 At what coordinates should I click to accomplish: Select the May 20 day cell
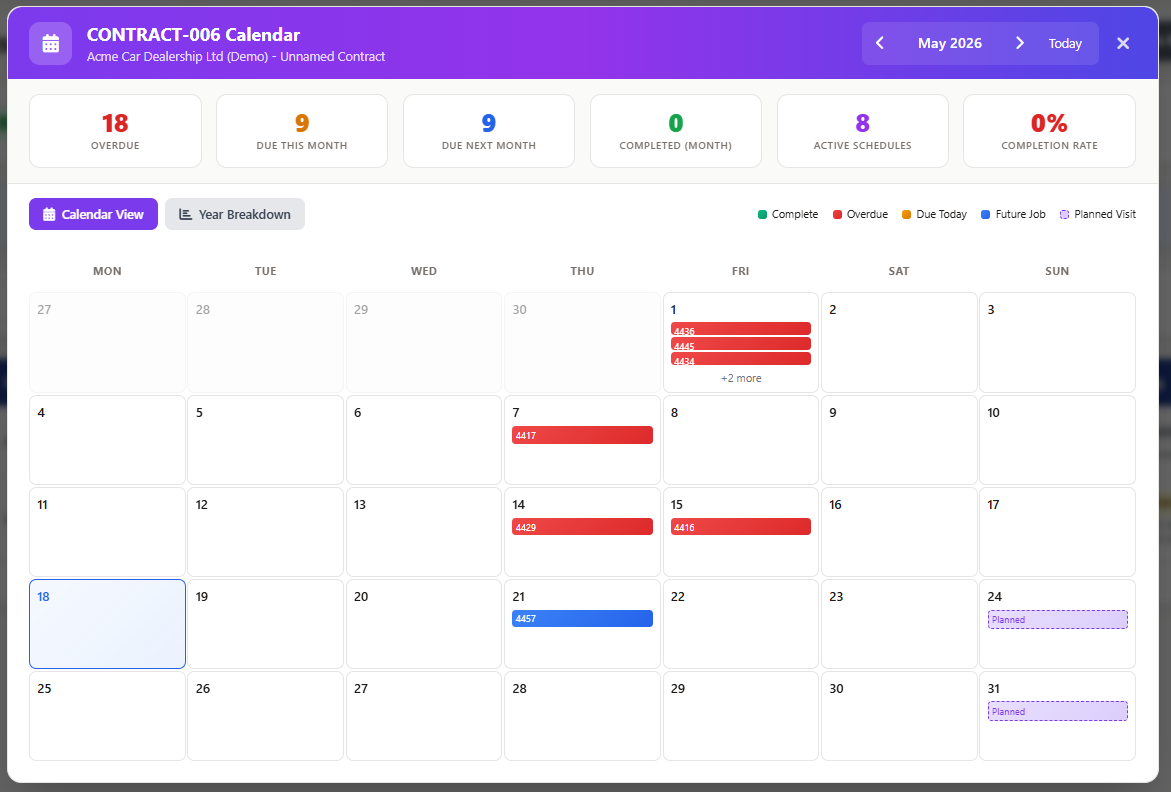click(x=423, y=624)
